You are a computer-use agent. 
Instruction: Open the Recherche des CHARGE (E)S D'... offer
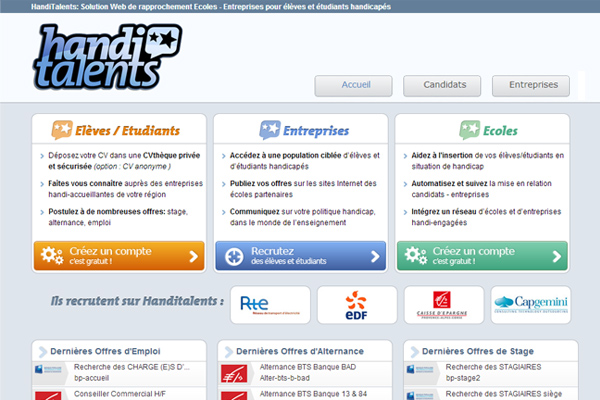click(119, 373)
